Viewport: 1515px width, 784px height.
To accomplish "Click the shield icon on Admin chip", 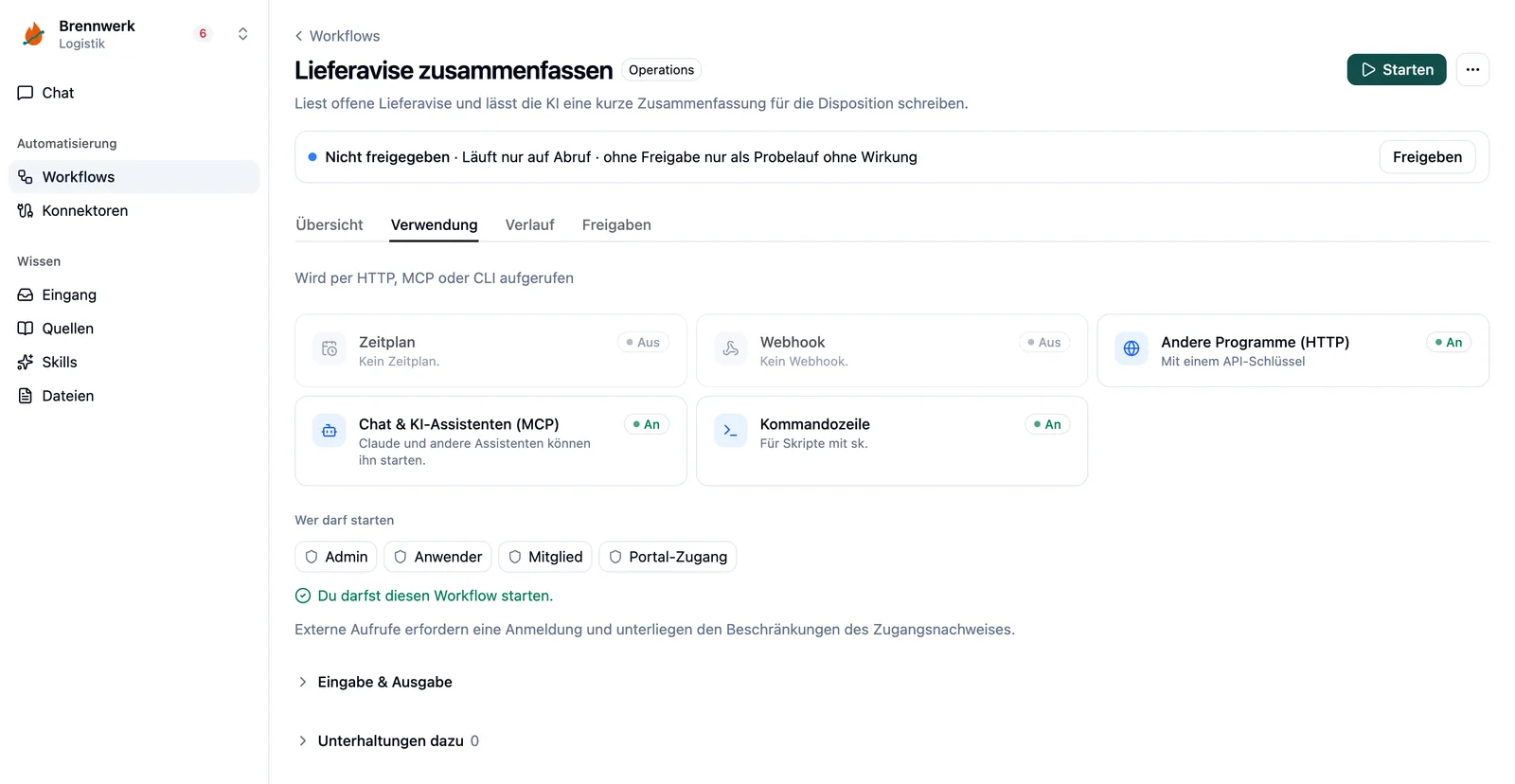I will [312, 558].
